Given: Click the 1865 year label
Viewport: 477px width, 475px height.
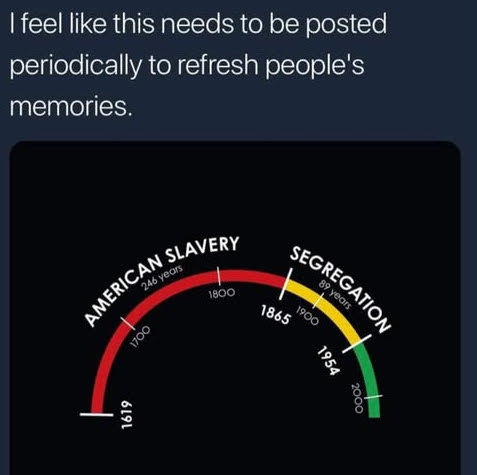Looking at the screenshot, I should 275,314.
